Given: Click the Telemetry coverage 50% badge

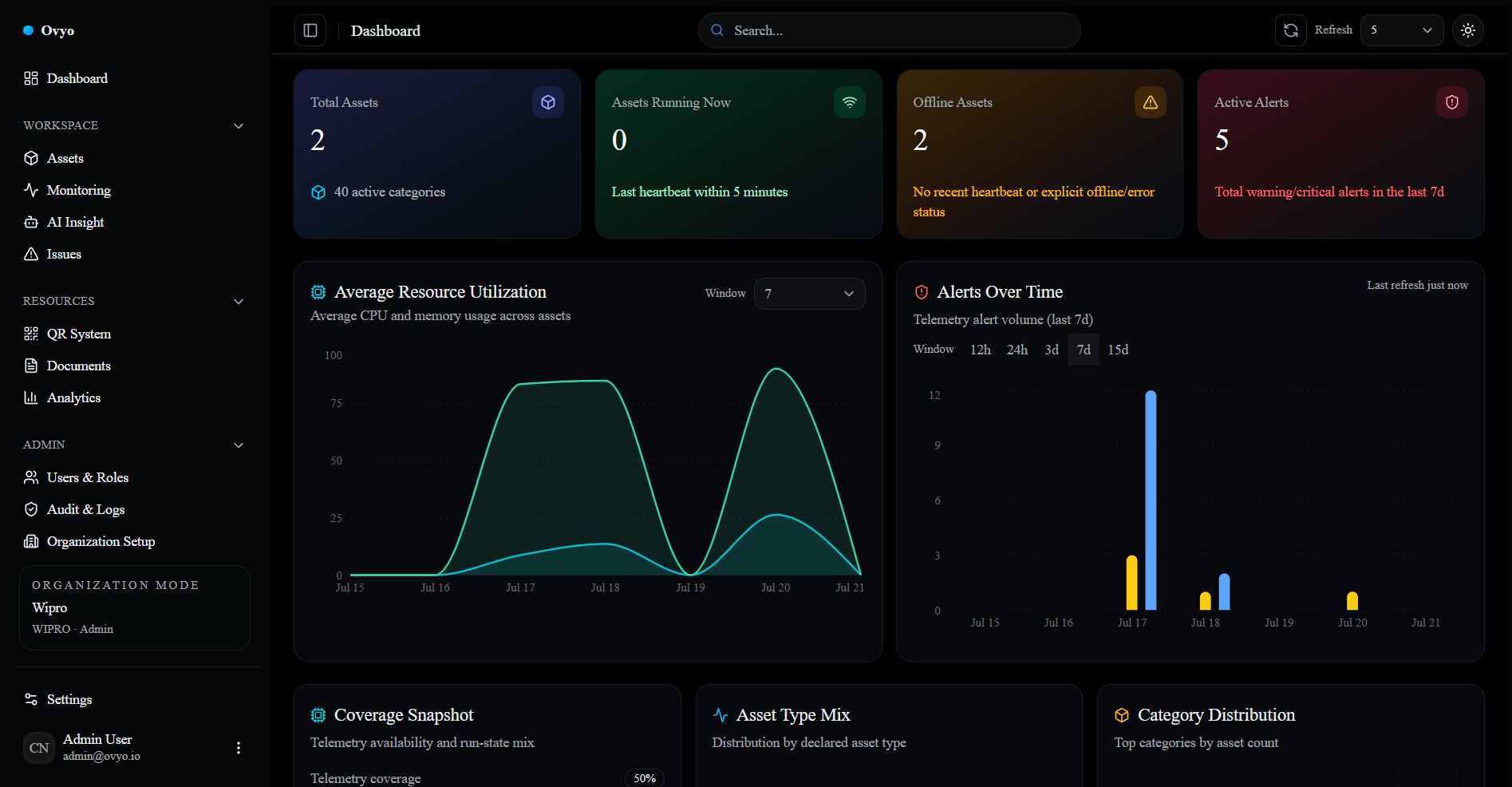Looking at the screenshot, I should click(645, 778).
